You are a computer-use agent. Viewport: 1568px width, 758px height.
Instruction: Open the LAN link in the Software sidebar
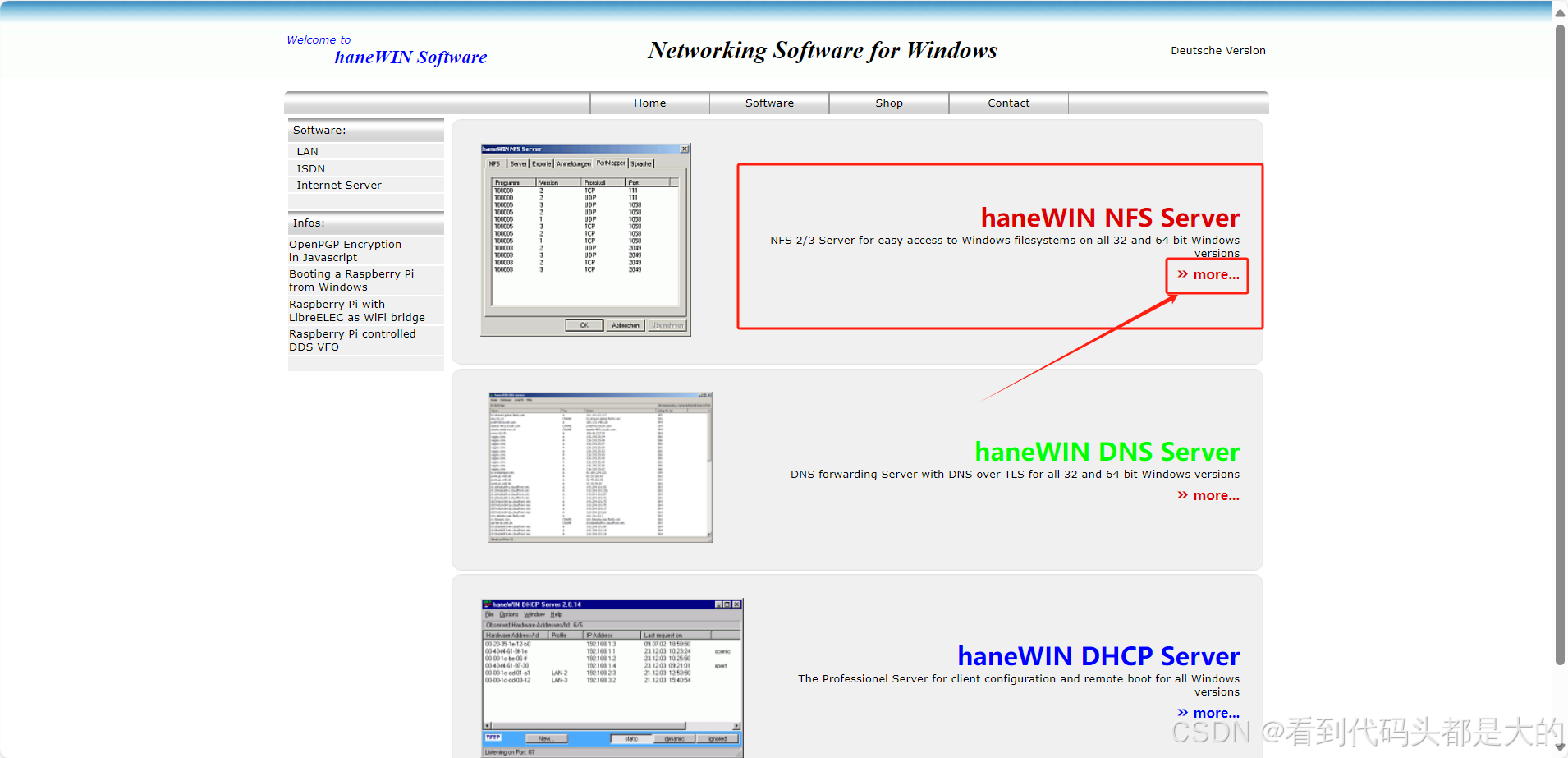(x=308, y=151)
